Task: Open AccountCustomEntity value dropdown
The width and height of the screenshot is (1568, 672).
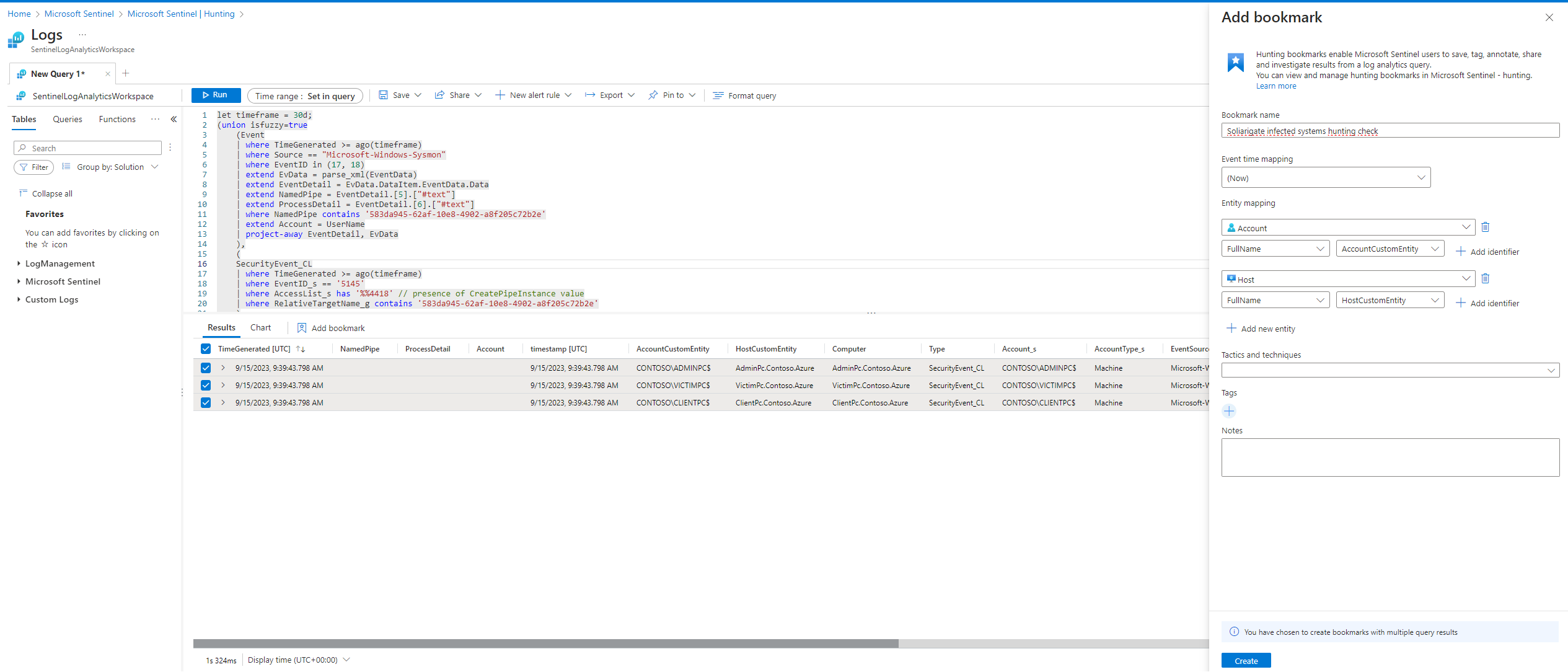Action: click(x=1390, y=249)
